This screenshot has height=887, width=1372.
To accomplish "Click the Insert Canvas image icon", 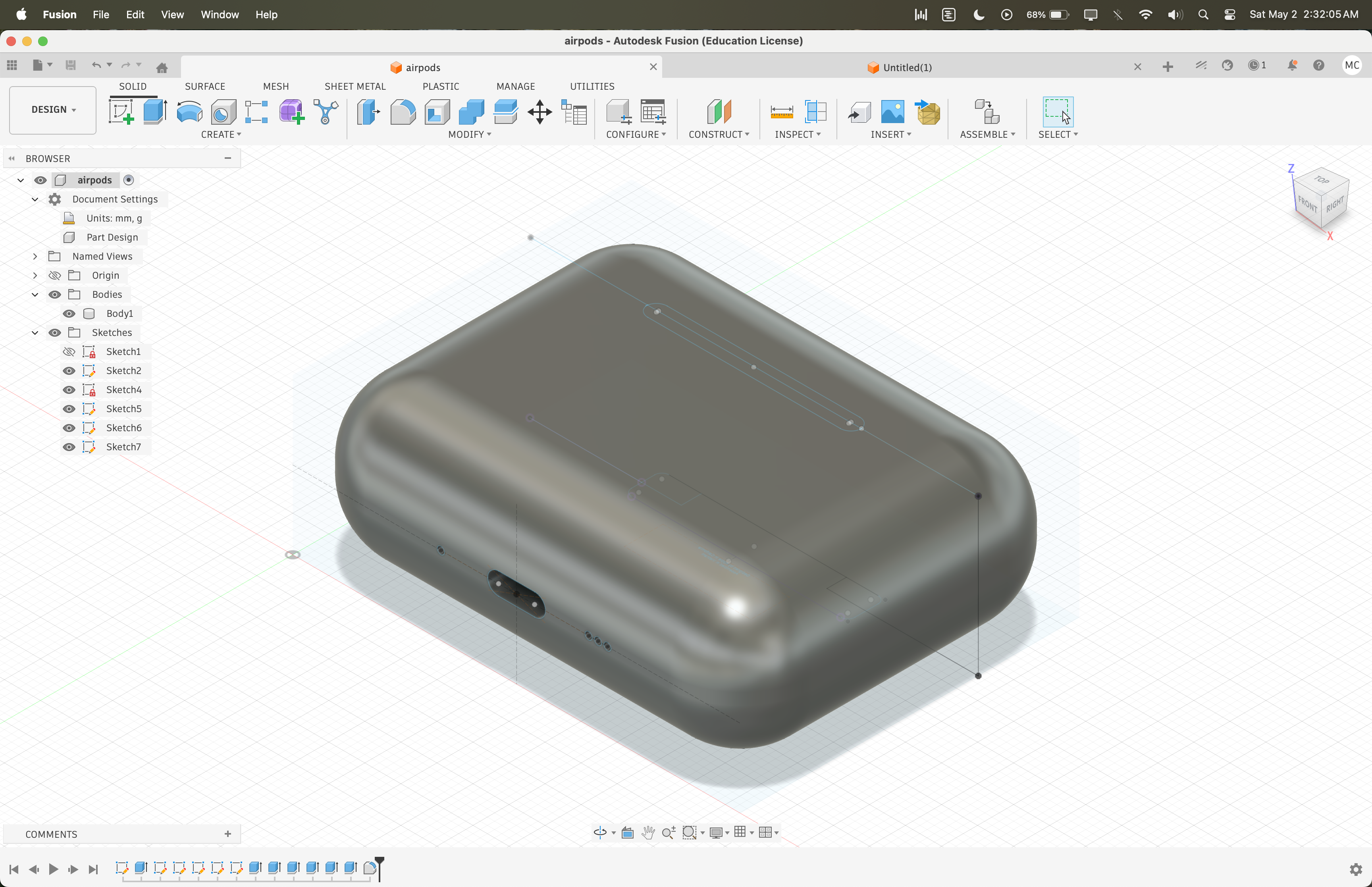I will tap(892, 112).
